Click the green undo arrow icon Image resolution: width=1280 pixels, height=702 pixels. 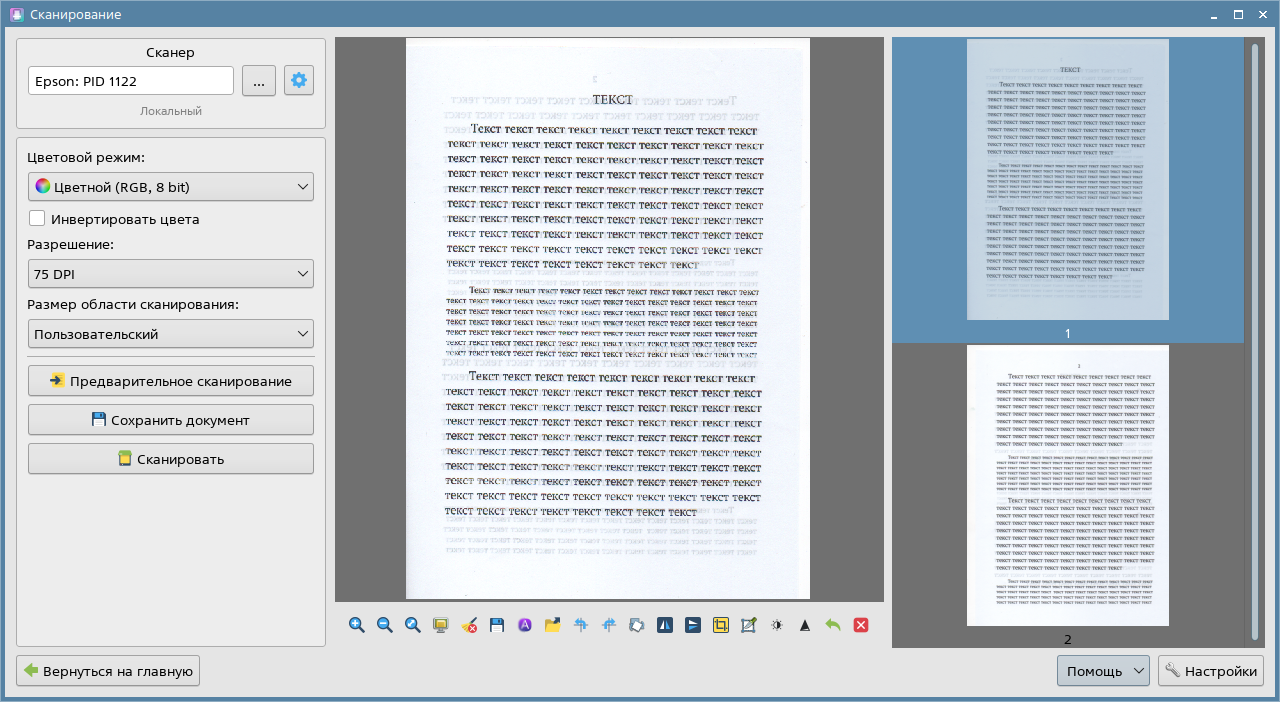(833, 625)
